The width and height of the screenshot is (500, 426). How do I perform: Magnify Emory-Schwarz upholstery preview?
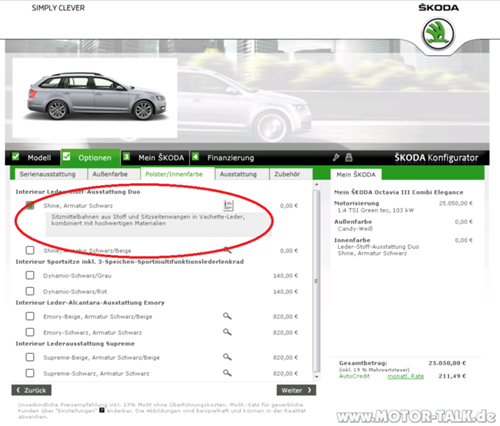pyautogui.click(x=227, y=332)
